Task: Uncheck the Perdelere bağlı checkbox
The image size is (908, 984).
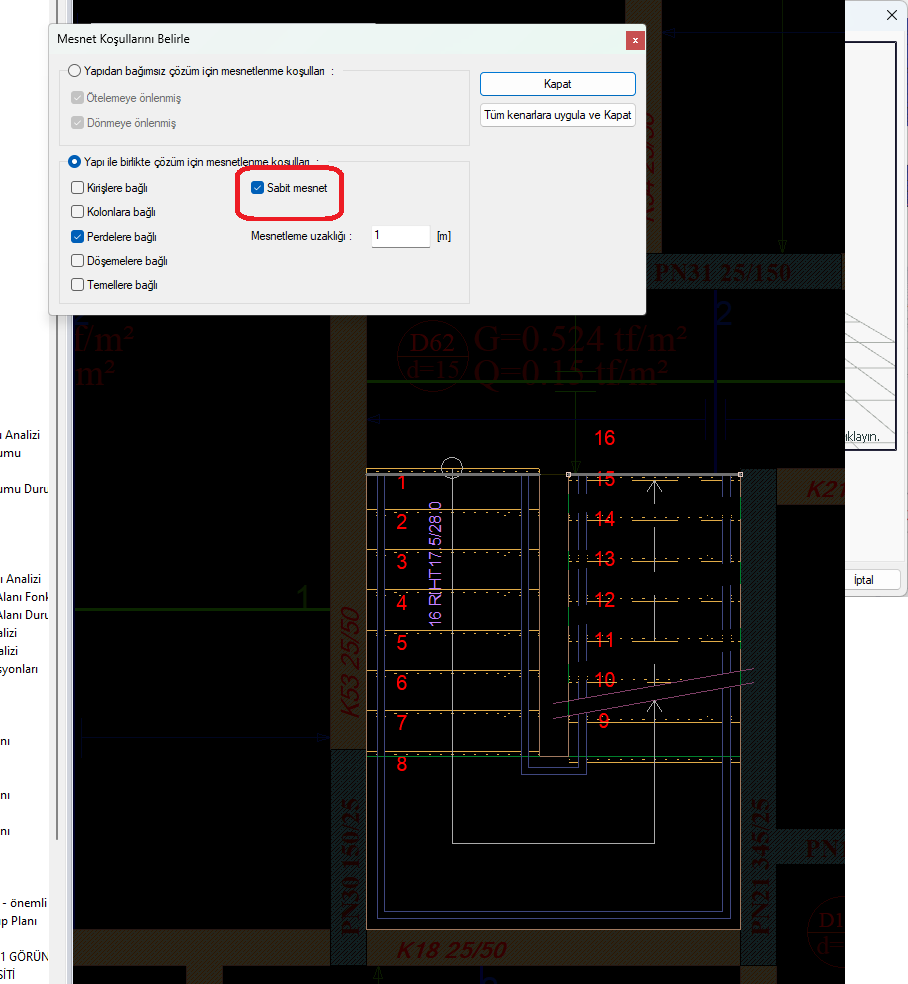Action: coord(78,237)
